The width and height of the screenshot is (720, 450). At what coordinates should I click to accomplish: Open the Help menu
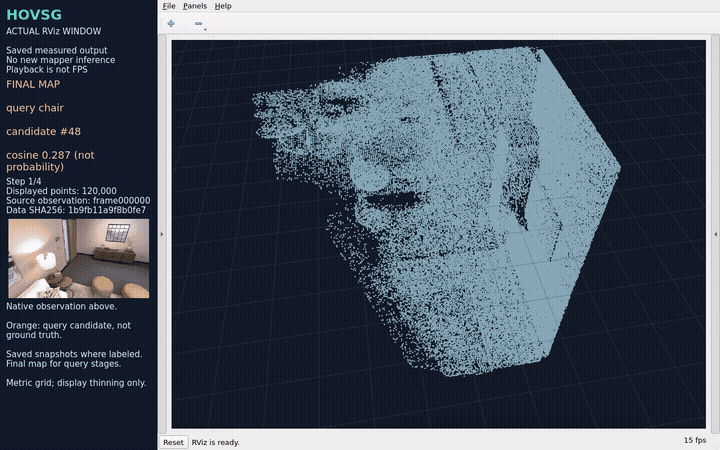coord(223,6)
